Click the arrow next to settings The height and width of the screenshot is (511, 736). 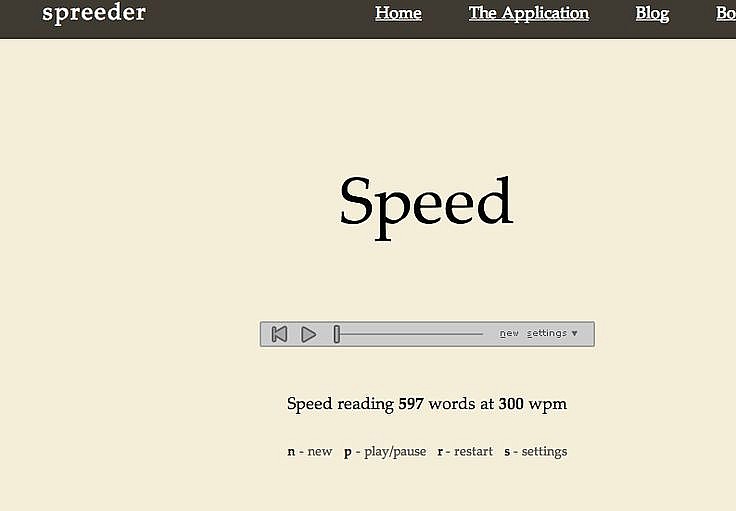[574, 334]
